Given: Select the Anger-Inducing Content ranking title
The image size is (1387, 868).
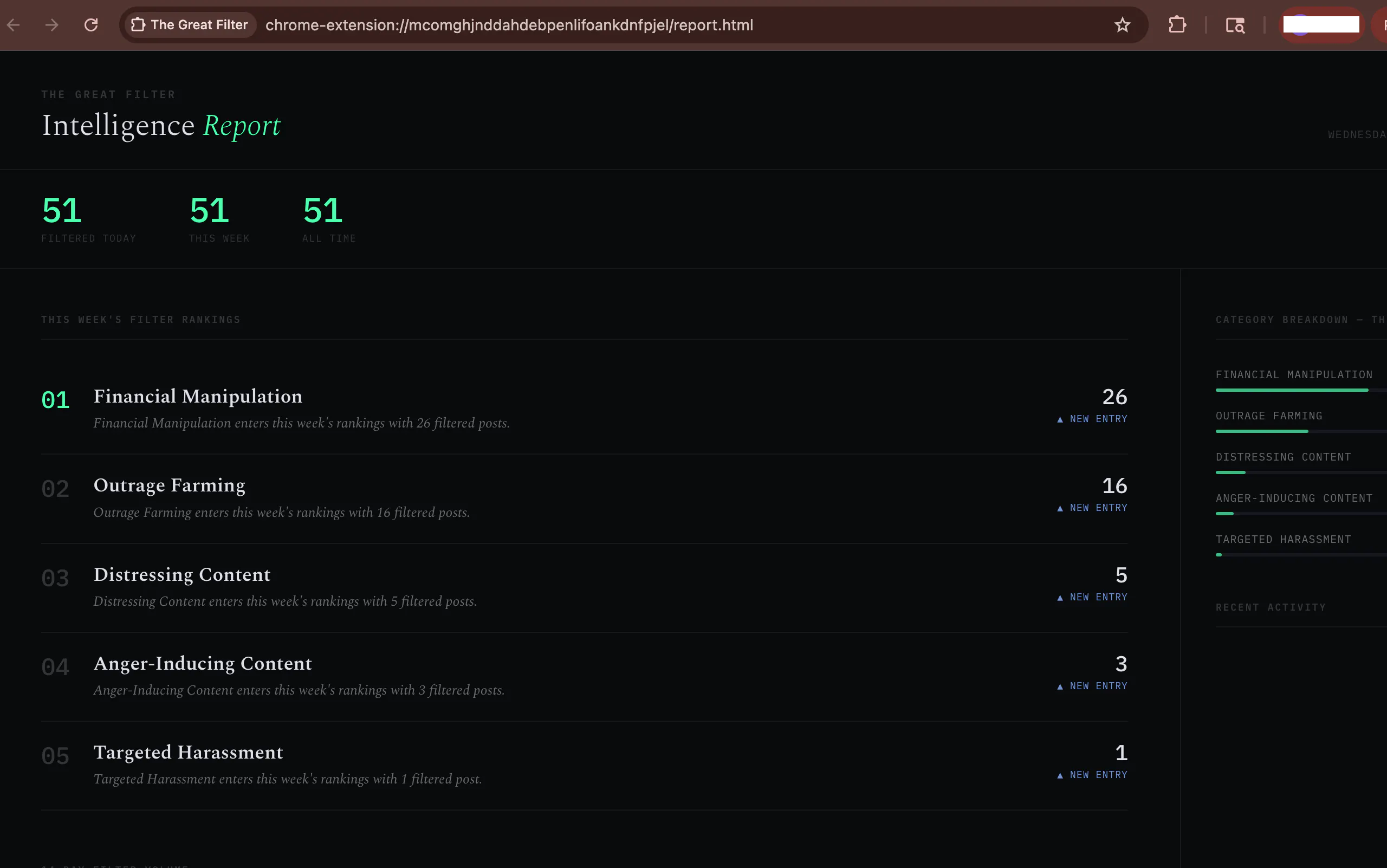Looking at the screenshot, I should pos(203,664).
